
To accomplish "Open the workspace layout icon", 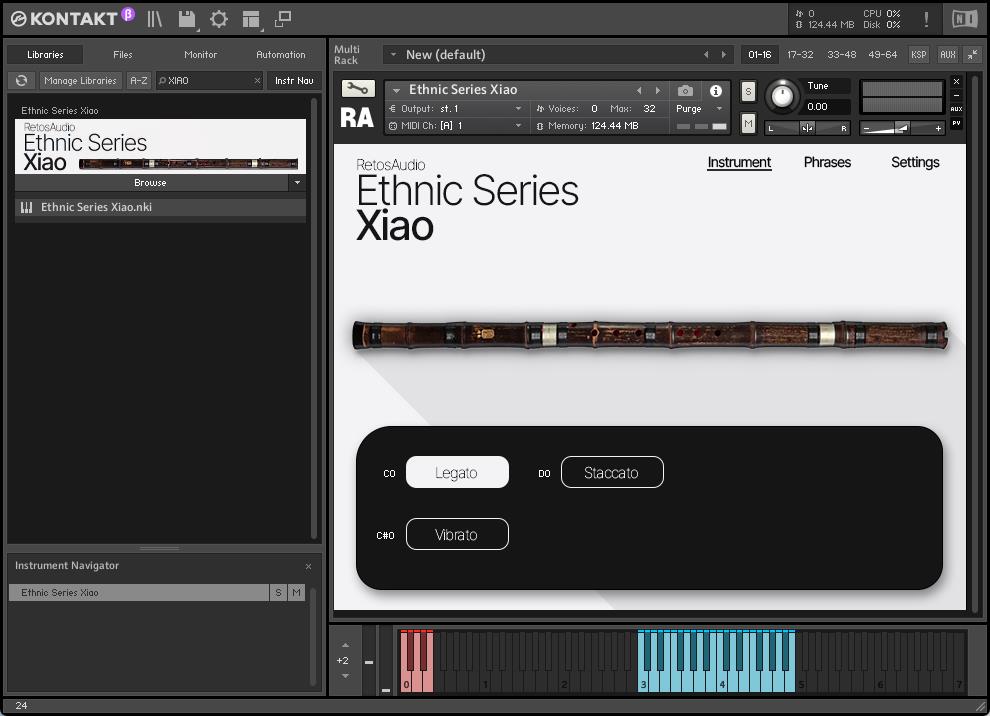I will 251,19.
